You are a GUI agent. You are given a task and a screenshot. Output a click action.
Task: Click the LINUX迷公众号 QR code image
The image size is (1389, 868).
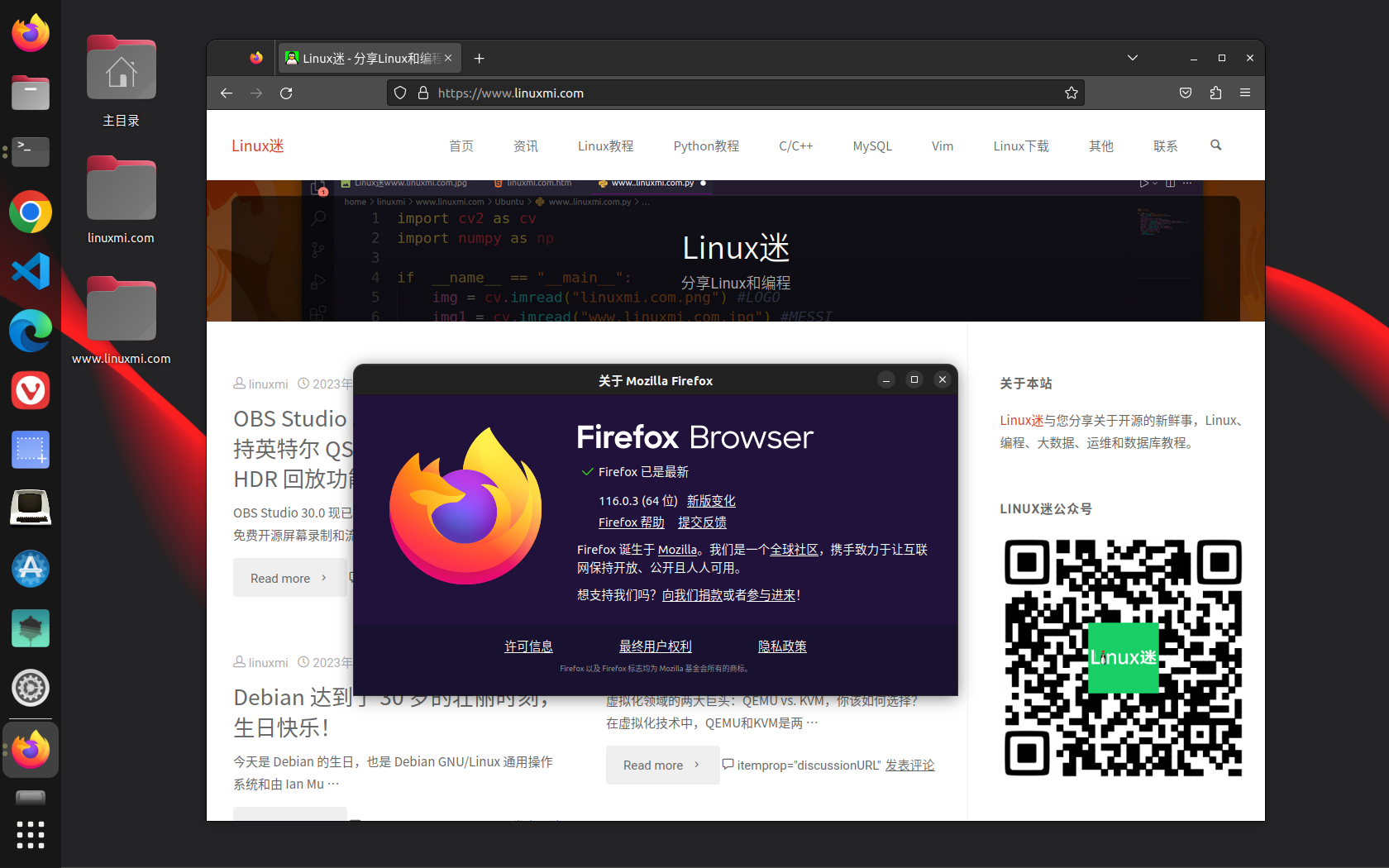pyautogui.click(x=1123, y=657)
